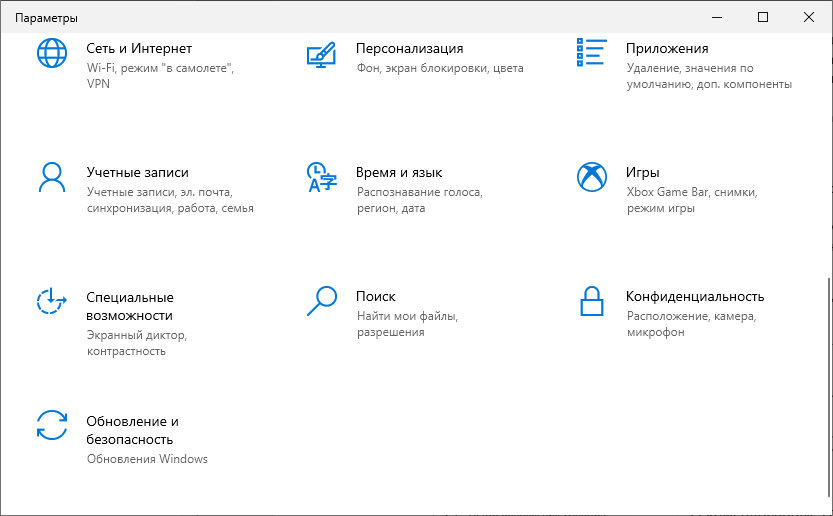Click the Apps list icon

tap(591, 52)
